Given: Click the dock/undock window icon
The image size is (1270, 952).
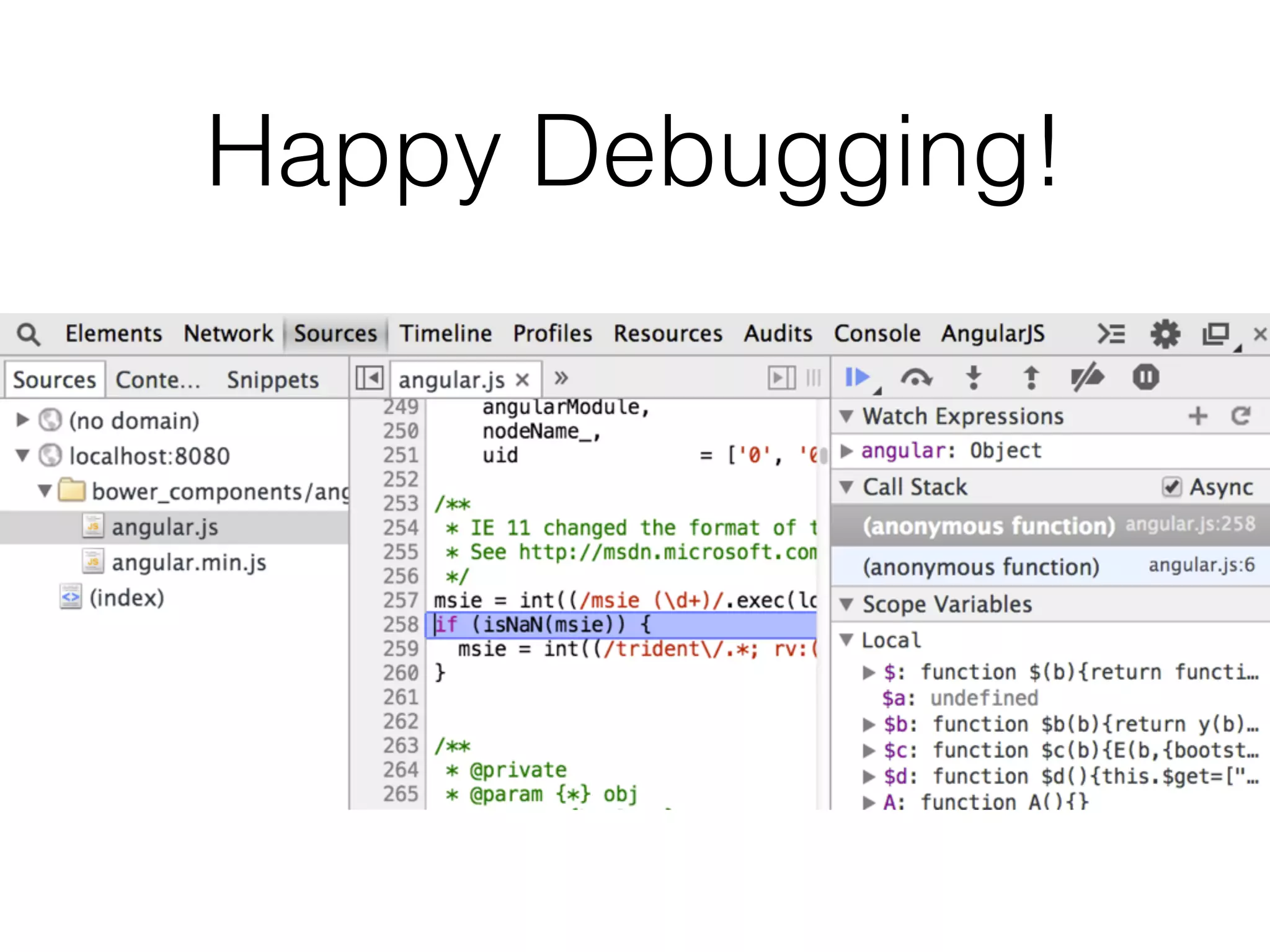Looking at the screenshot, I should [1216, 334].
